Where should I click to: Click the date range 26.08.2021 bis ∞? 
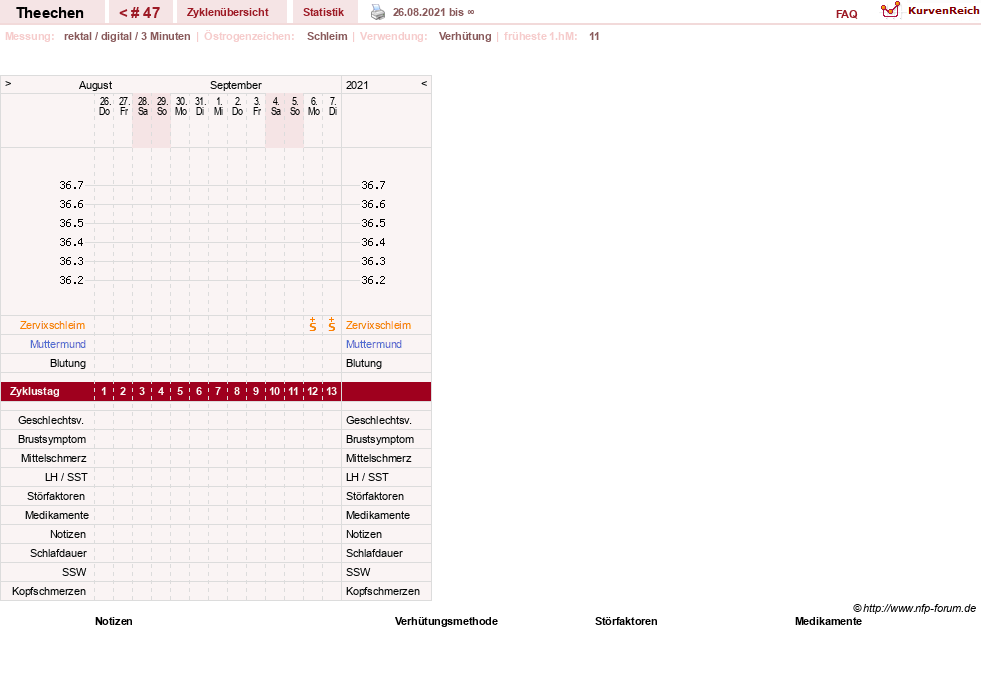tap(434, 12)
